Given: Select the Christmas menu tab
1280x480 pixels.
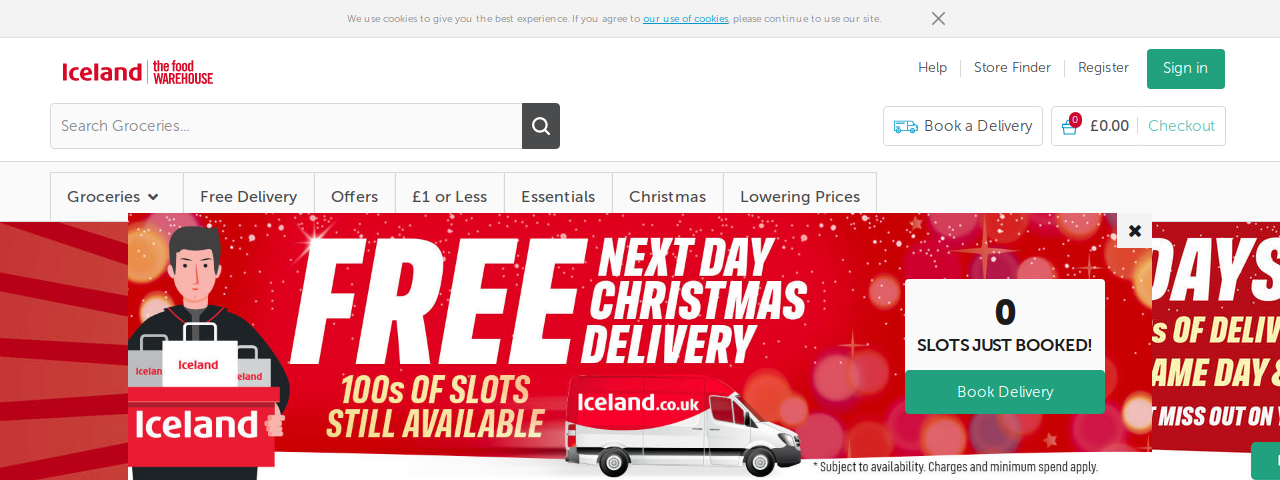Looking at the screenshot, I should coord(668,197).
